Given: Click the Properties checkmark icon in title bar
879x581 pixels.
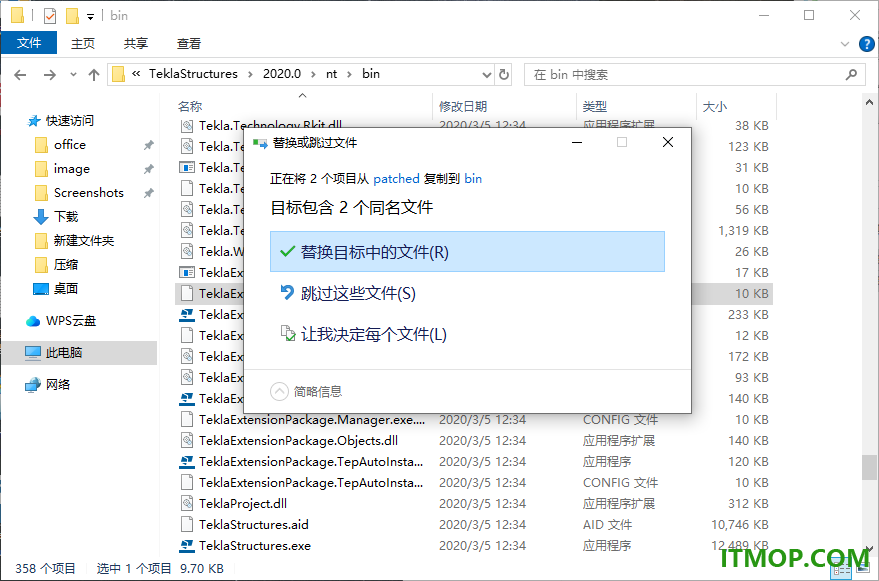Looking at the screenshot, I should (x=50, y=16).
